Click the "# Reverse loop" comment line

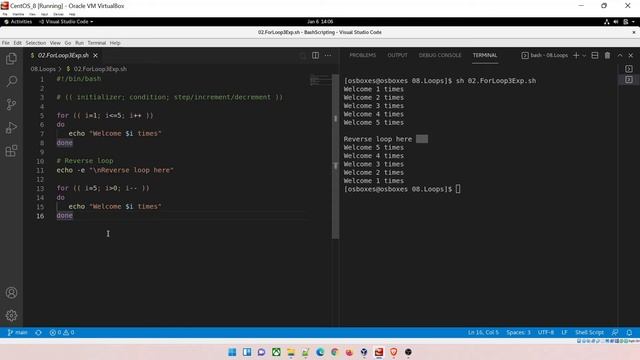(x=85, y=161)
